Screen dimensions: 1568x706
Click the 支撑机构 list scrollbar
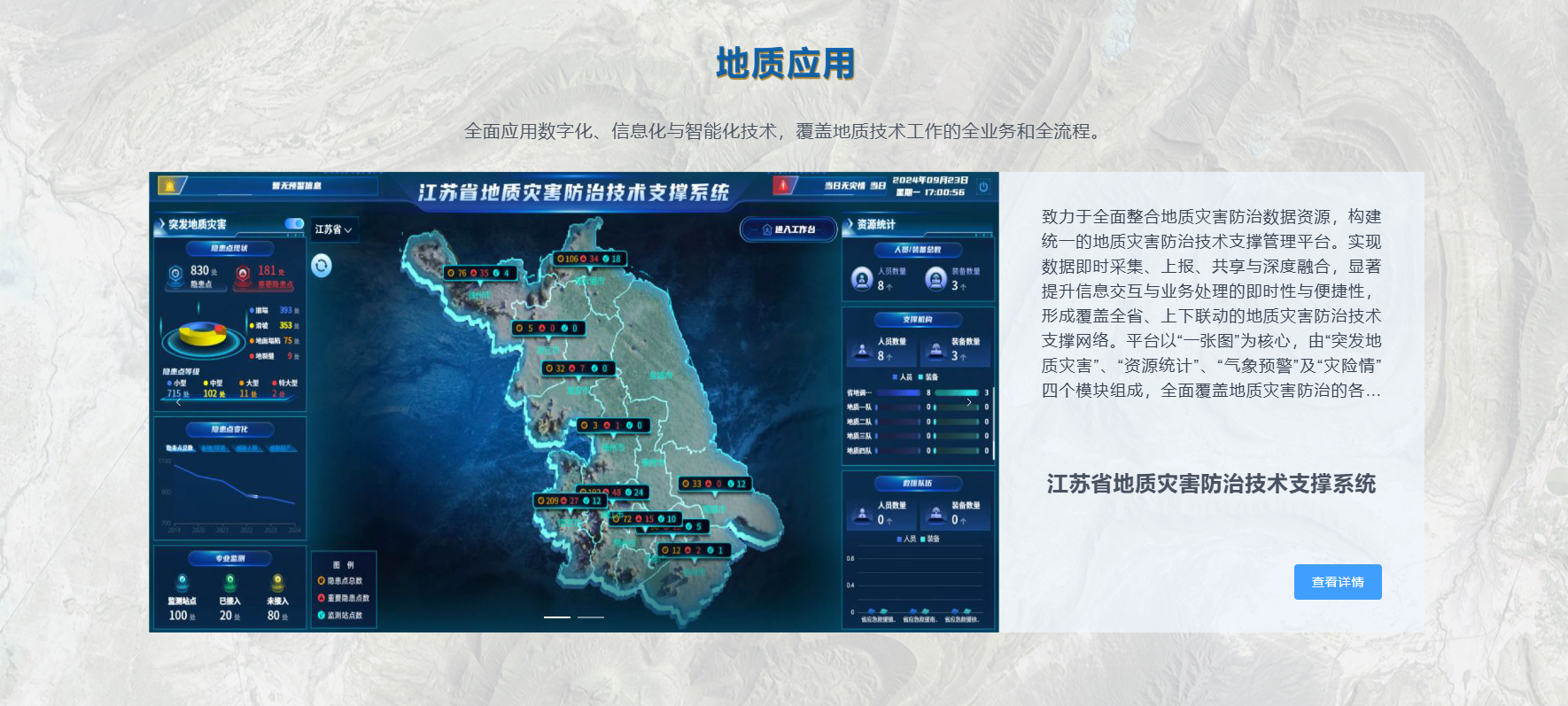coord(993,423)
